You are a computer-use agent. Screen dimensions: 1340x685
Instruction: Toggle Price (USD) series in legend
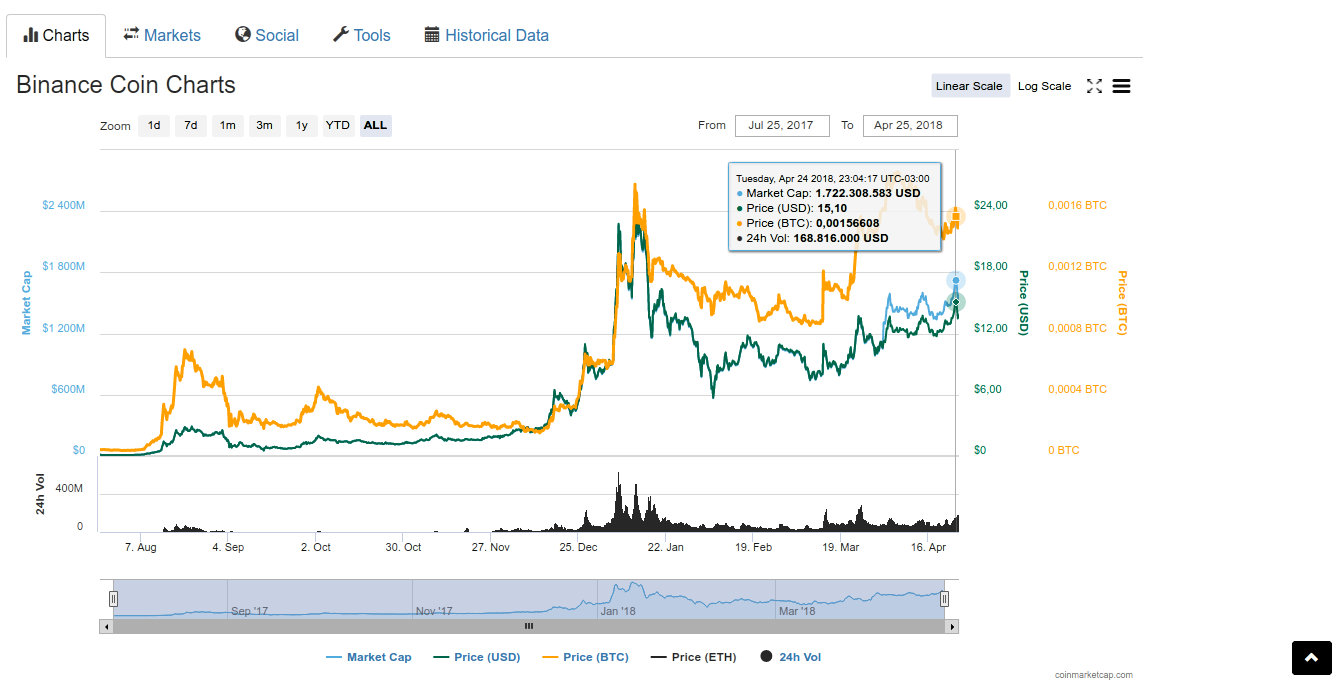pyautogui.click(x=476, y=657)
